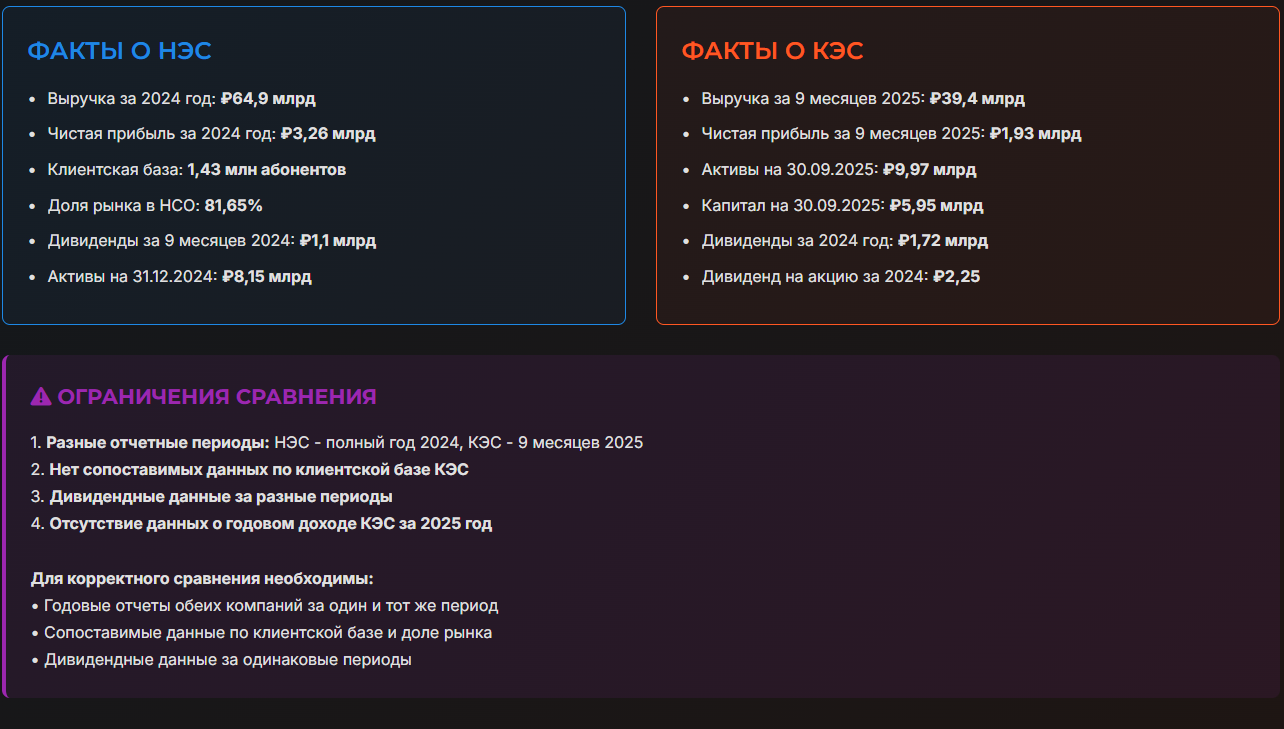
Task: Click the КЭС capital value ₽5,95 млрд
Action: 936,206
